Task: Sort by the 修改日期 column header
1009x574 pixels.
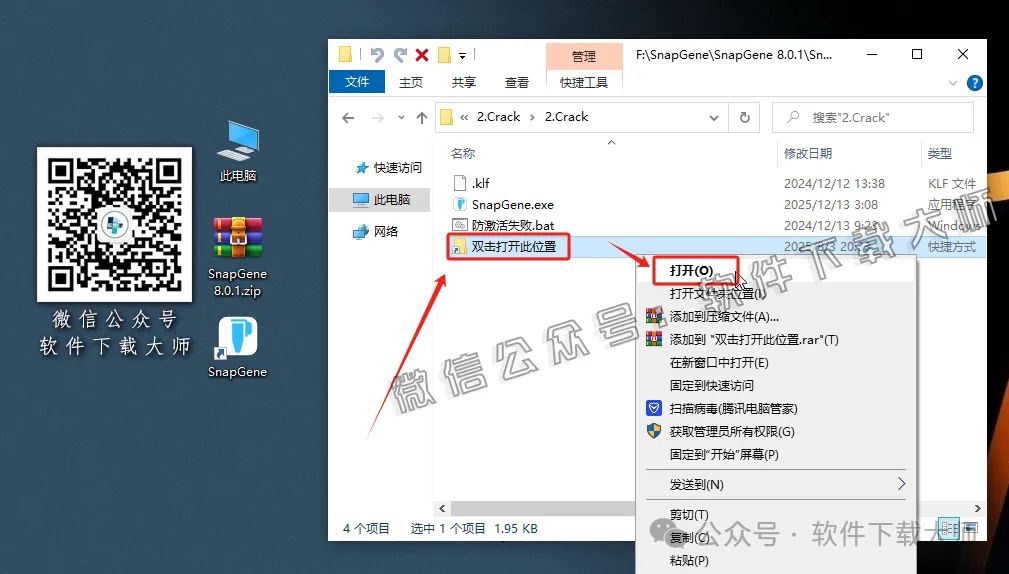Action: point(808,153)
